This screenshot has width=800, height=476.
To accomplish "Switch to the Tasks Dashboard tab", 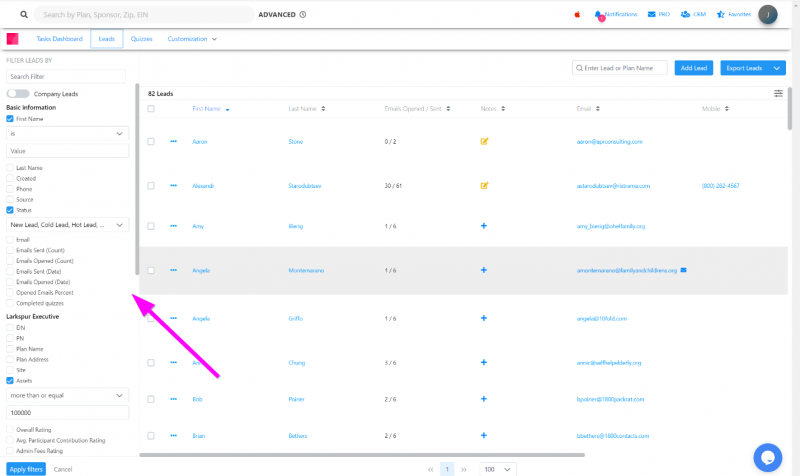I will 59,38.
